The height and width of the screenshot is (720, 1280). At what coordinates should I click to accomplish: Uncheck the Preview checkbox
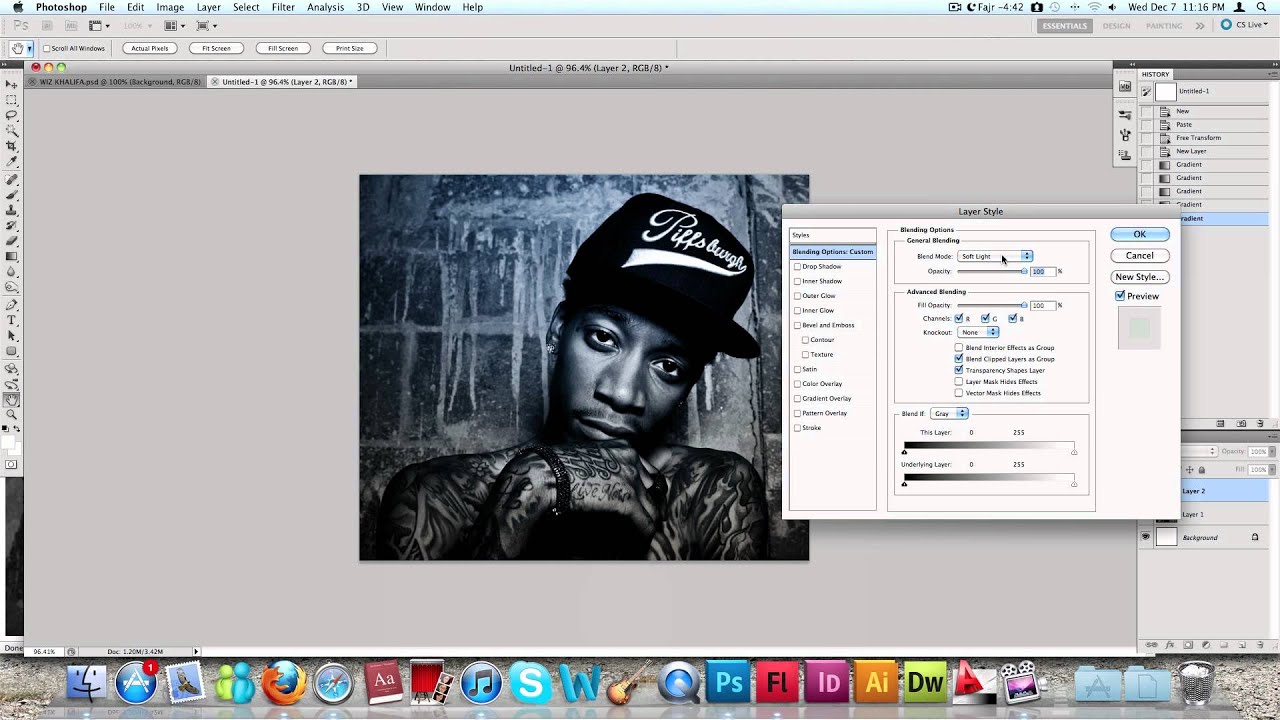click(x=1120, y=296)
